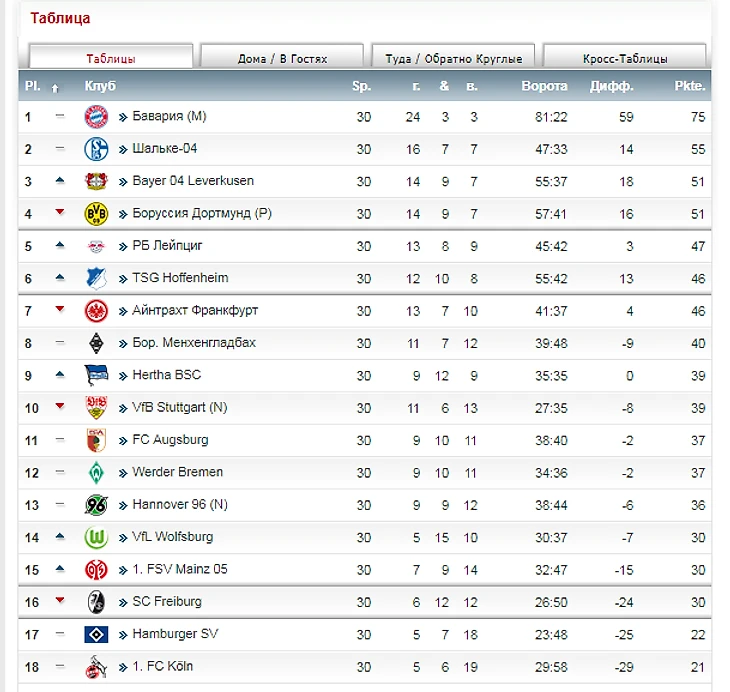Click the Hannover 96 club logo

coord(95,505)
